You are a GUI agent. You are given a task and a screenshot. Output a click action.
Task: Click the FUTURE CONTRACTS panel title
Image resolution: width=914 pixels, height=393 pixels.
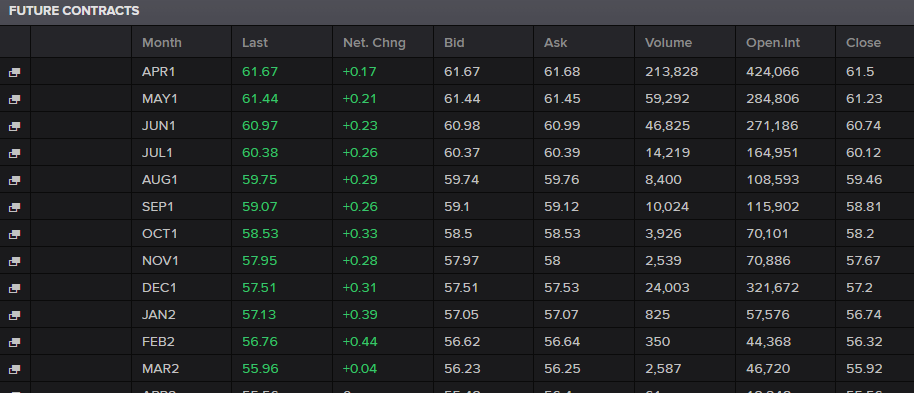pos(74,11)
